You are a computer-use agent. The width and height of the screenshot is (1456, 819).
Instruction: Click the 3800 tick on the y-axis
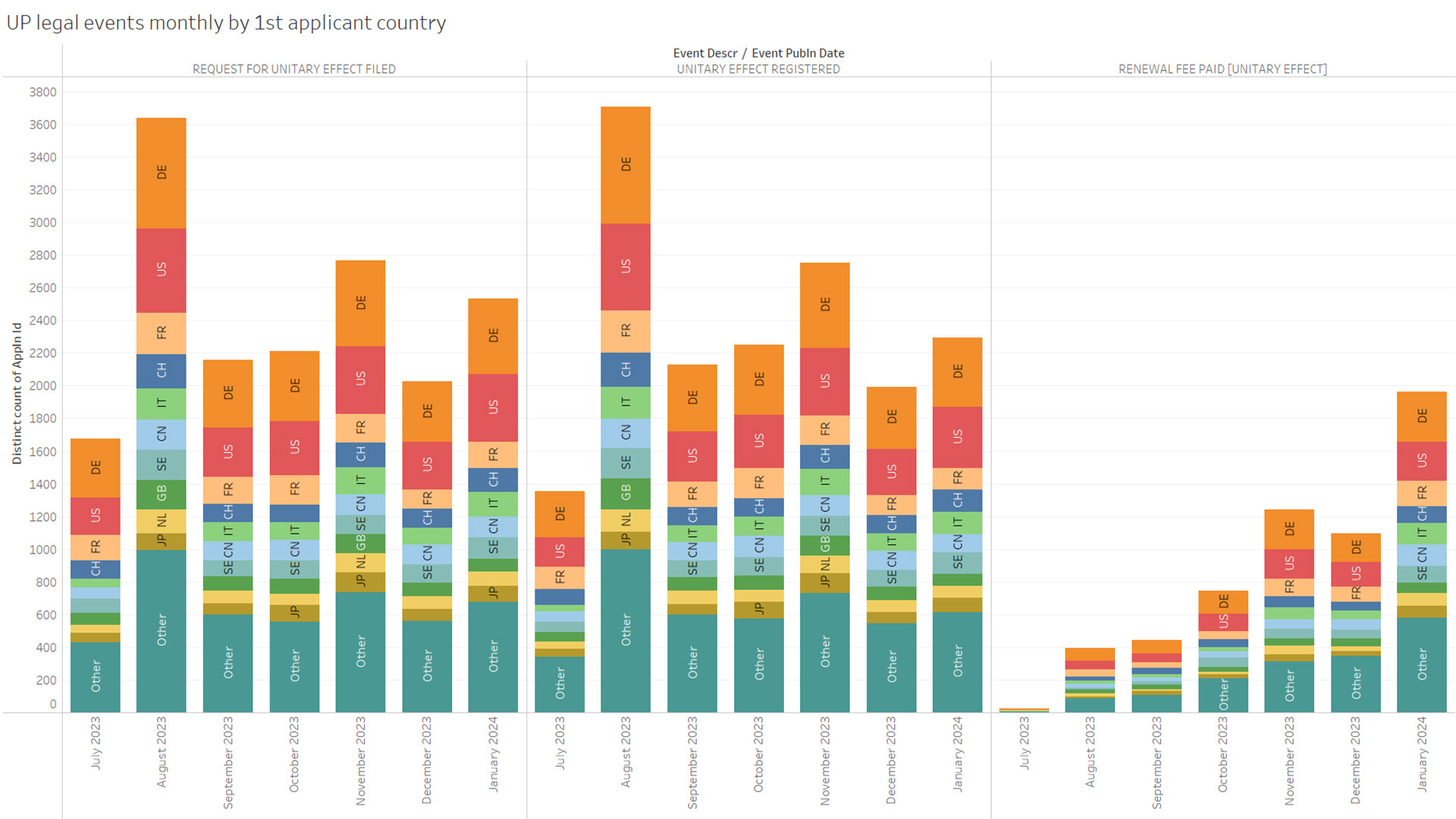point(42,93)
